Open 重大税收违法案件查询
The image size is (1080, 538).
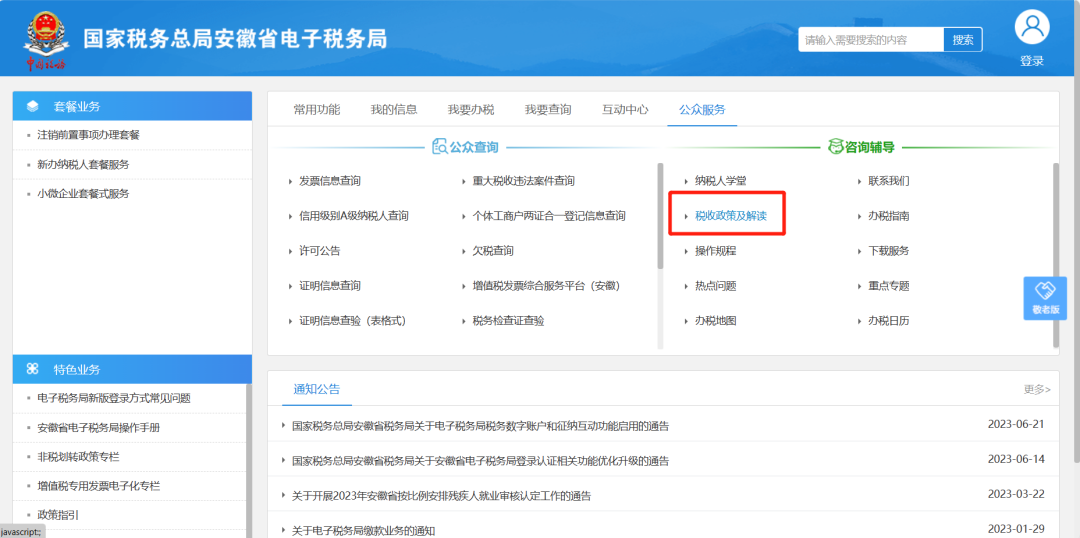(x=523, y=181)
